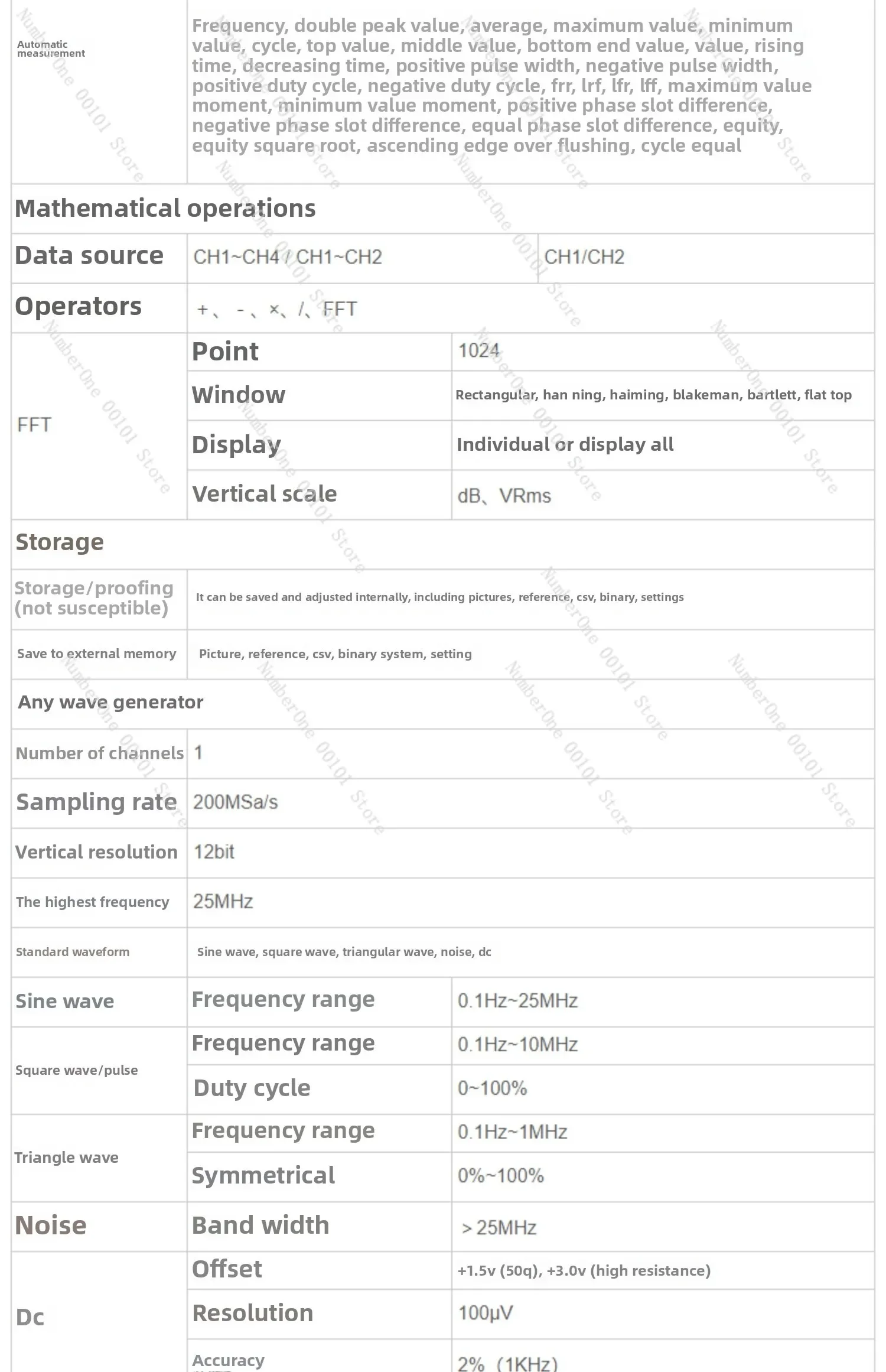Click the Mathematical operations section heading
Image resolution: width=886 pixels, height=1372 pixels.
point(165,209)
